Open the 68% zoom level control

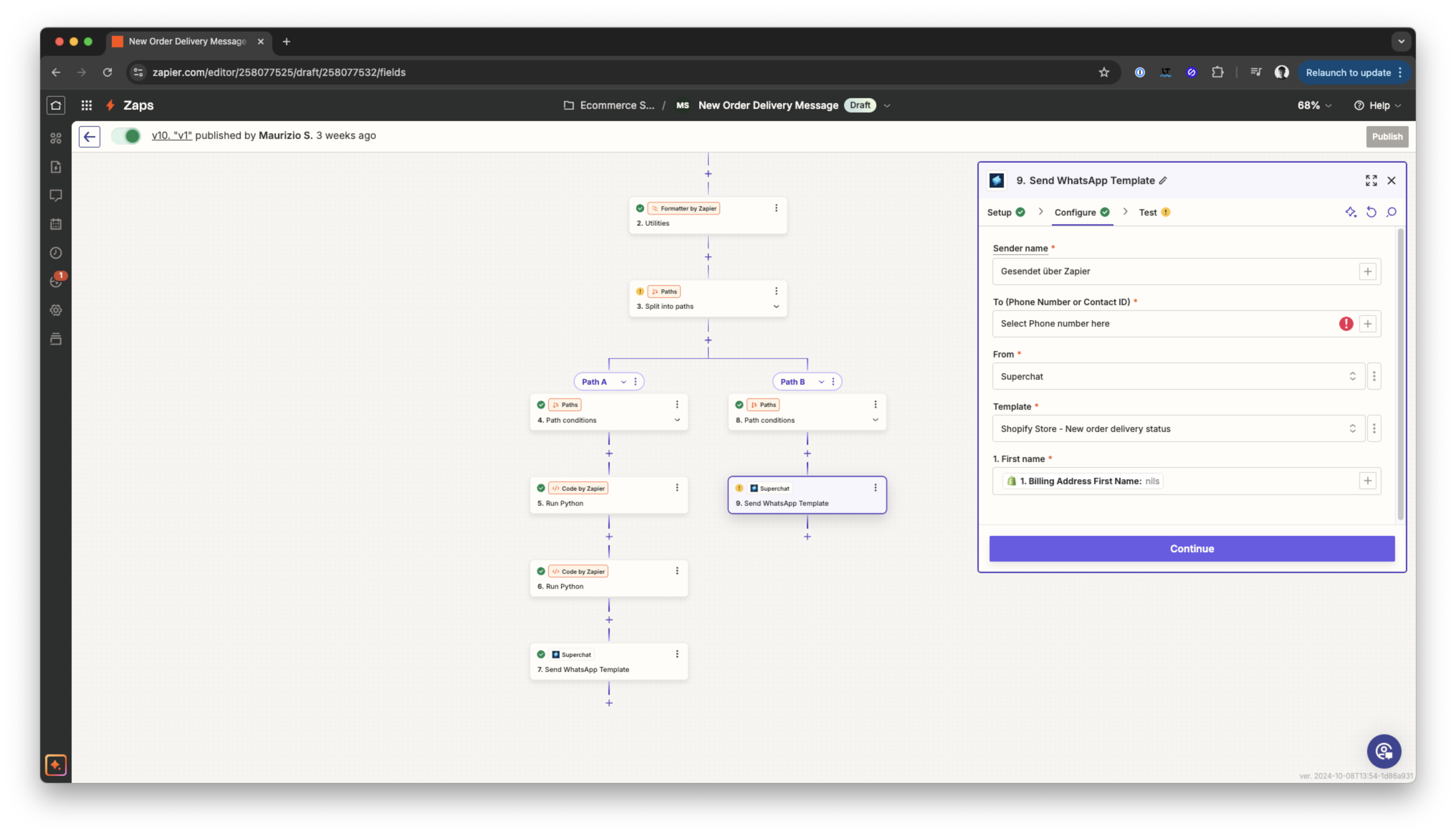tap(1314, 105)
